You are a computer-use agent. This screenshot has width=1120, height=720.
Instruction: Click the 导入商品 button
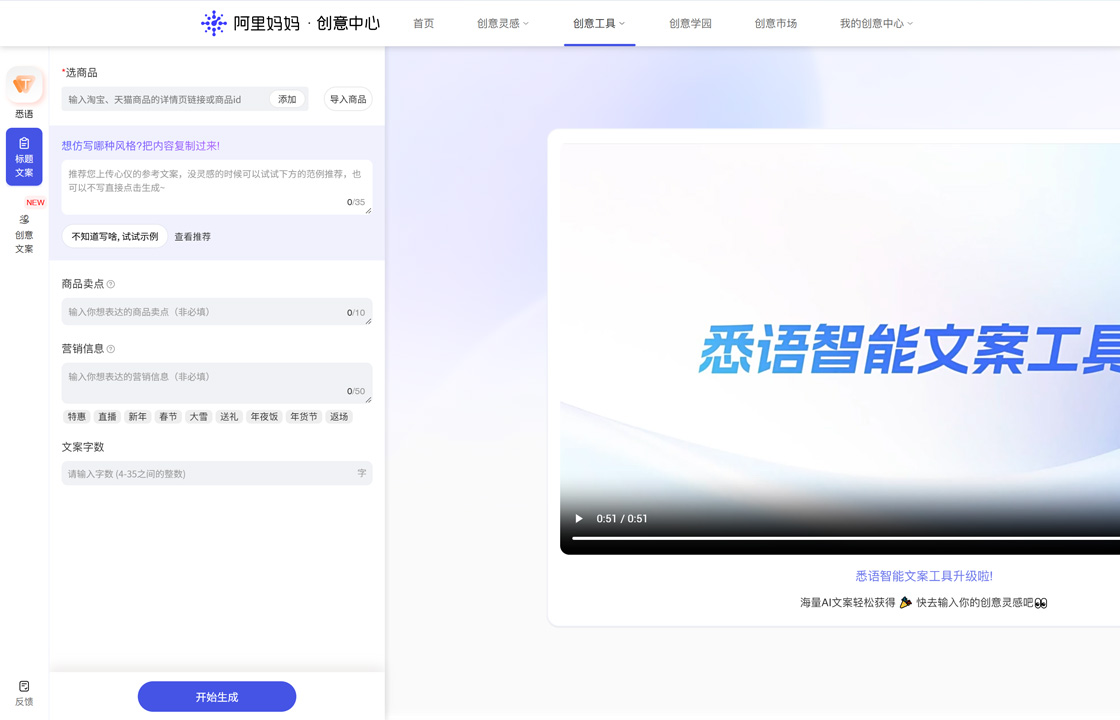[348, 99]
